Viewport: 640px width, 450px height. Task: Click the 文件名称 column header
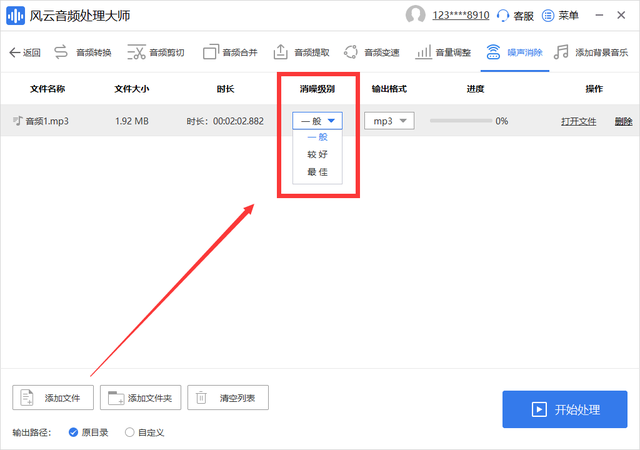click(x=47, y=89)
